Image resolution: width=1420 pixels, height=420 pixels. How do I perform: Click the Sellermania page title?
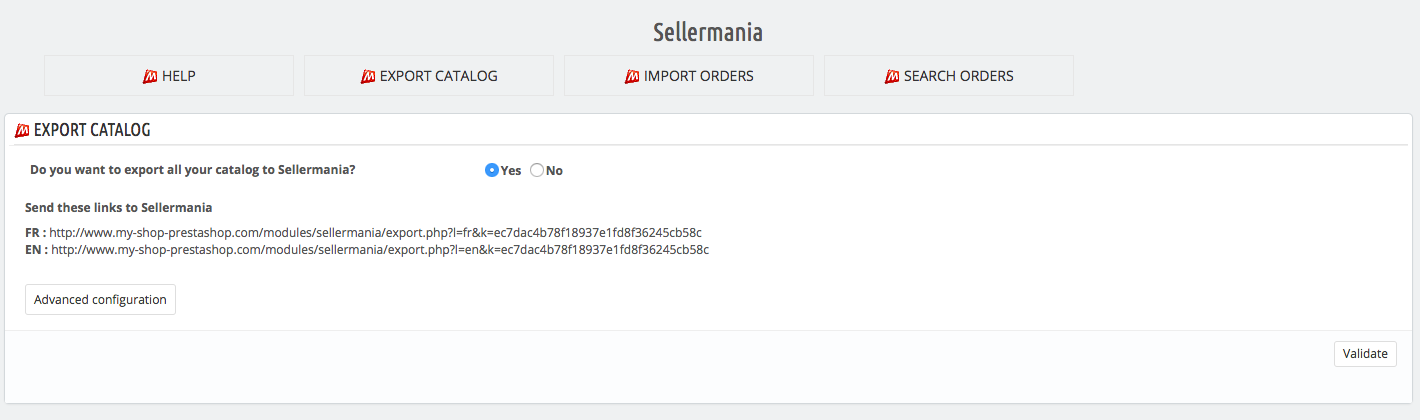coord(708,32)
